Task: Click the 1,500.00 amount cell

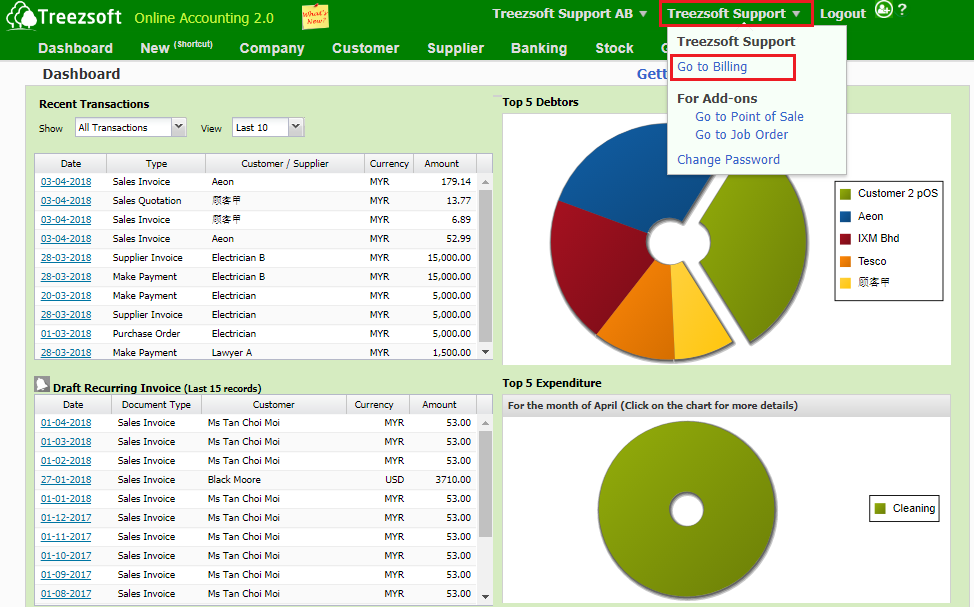Action: tap(452, 353)
